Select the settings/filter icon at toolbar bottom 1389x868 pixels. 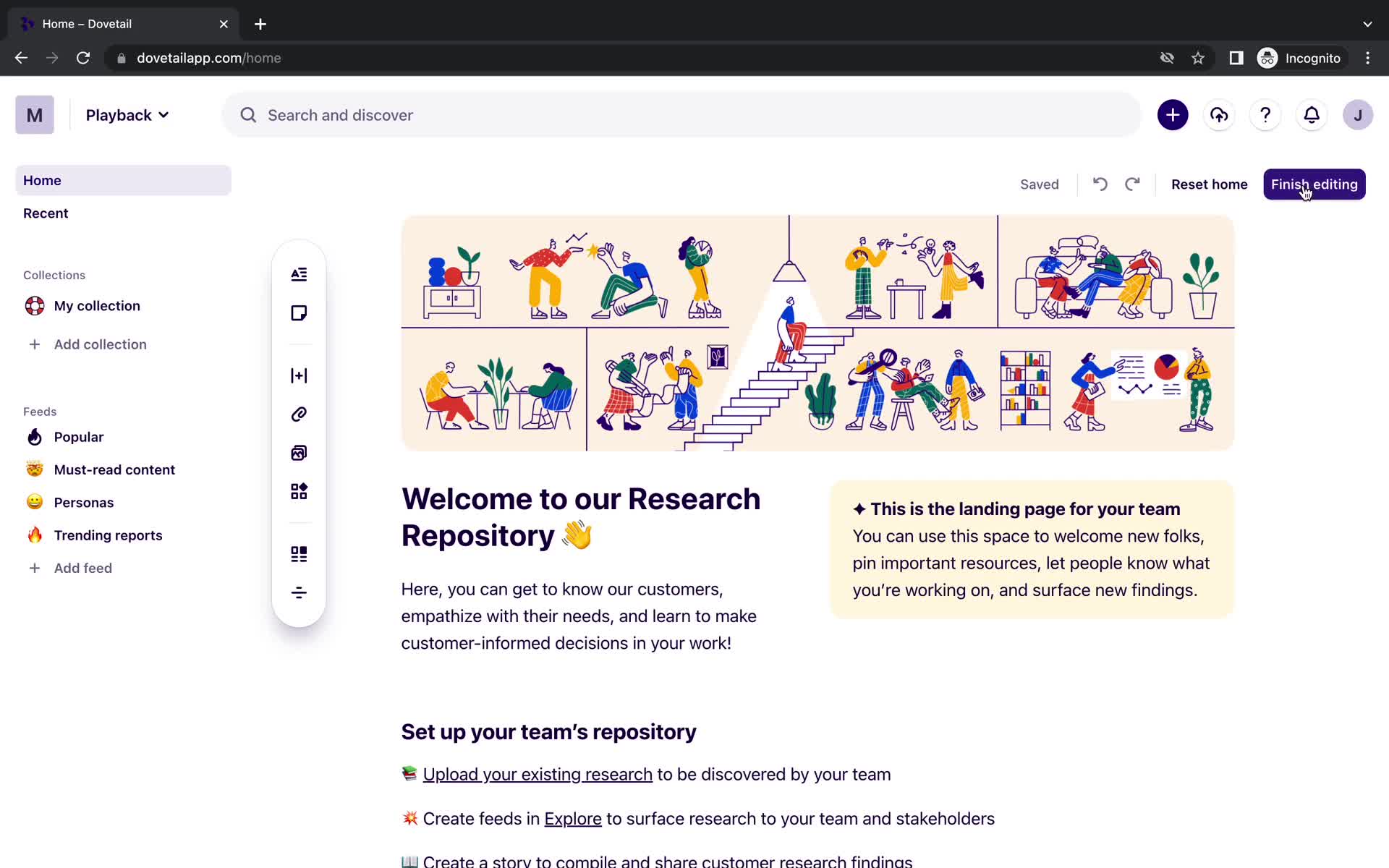(x=298, y=592)
